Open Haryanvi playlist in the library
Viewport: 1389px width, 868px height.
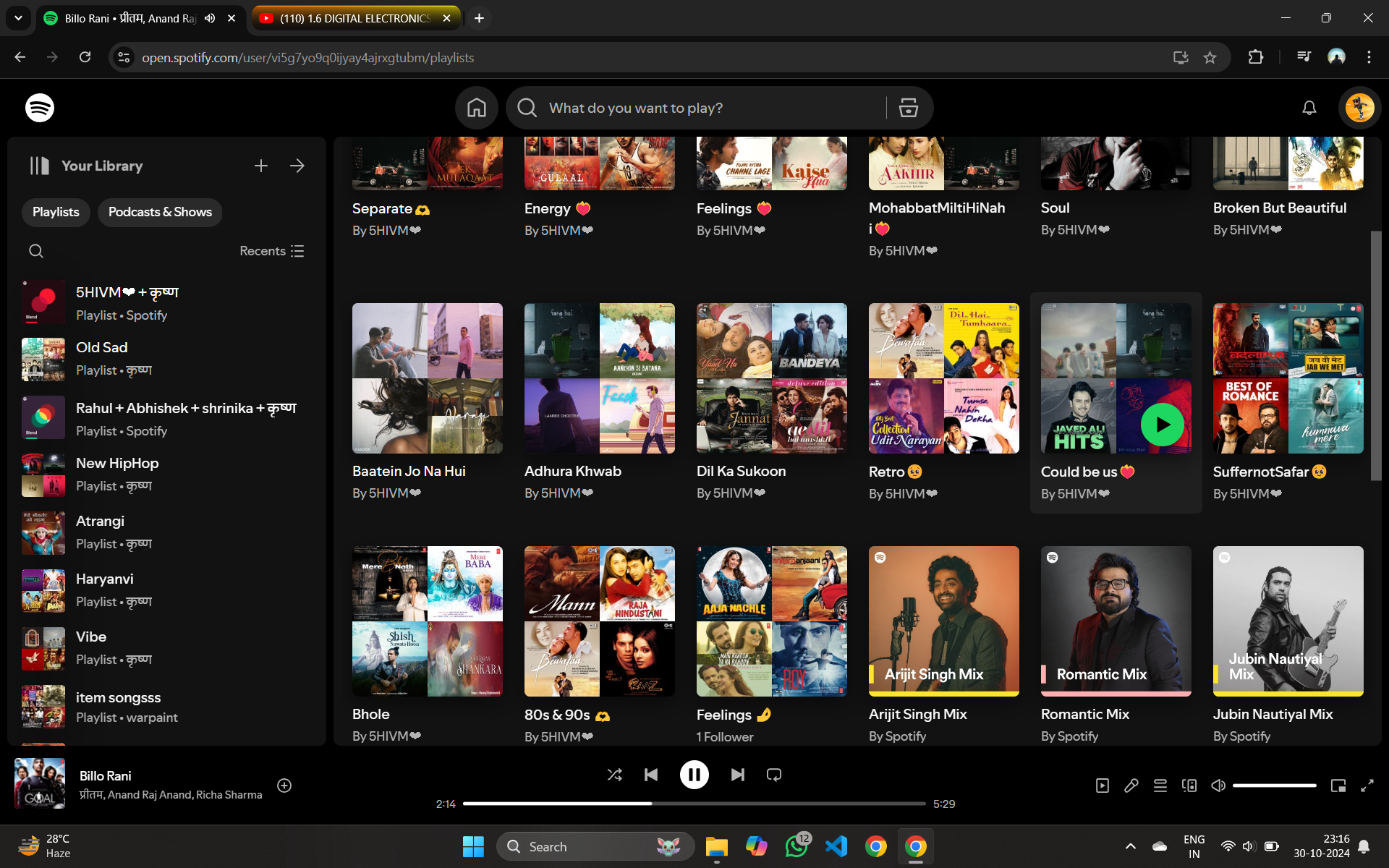(166, 590)
